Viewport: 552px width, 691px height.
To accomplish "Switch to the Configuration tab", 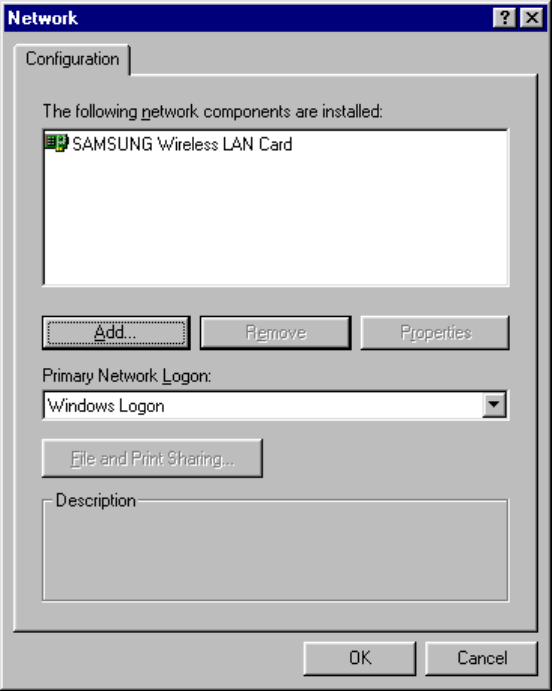I will coord(72,59).
